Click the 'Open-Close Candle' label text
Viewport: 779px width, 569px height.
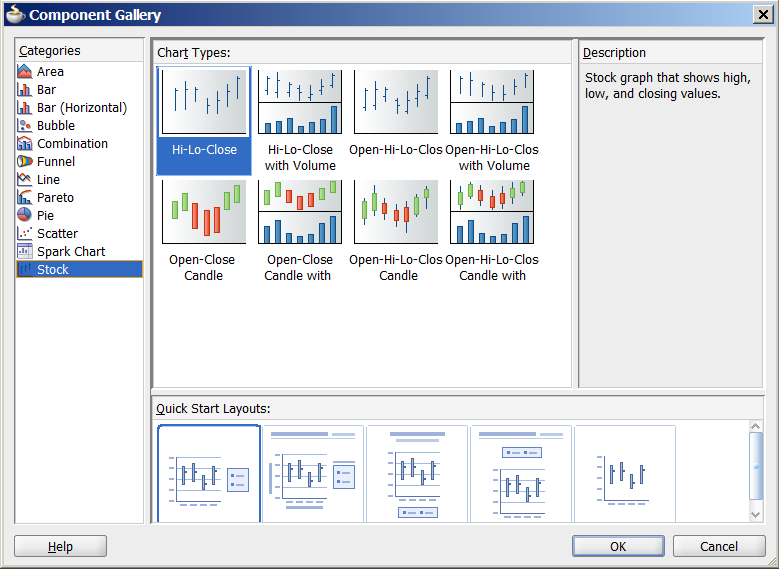pos(202,267)
